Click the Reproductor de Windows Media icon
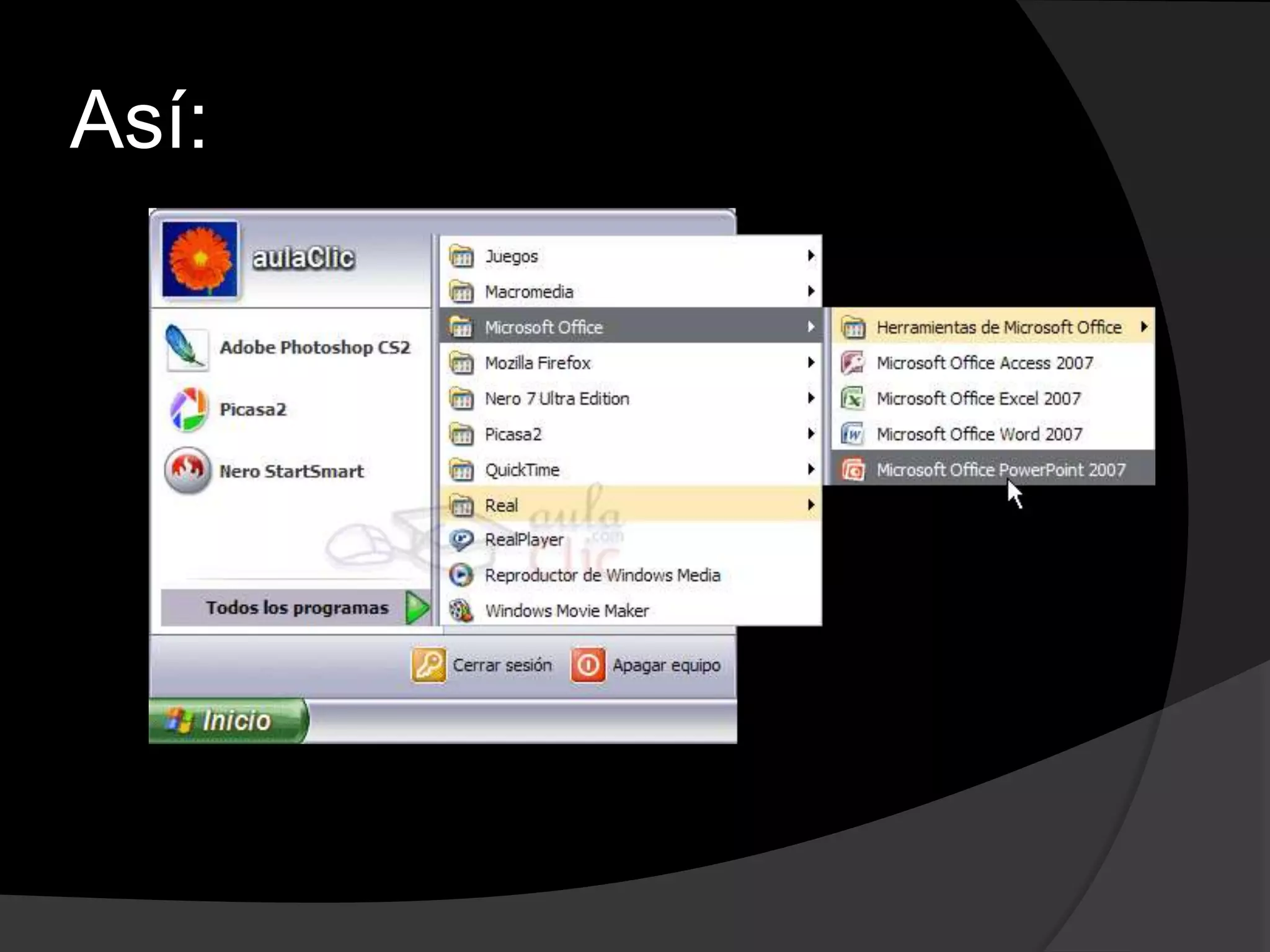Screen dimensions: 1270x952 [x=461, y=575]
